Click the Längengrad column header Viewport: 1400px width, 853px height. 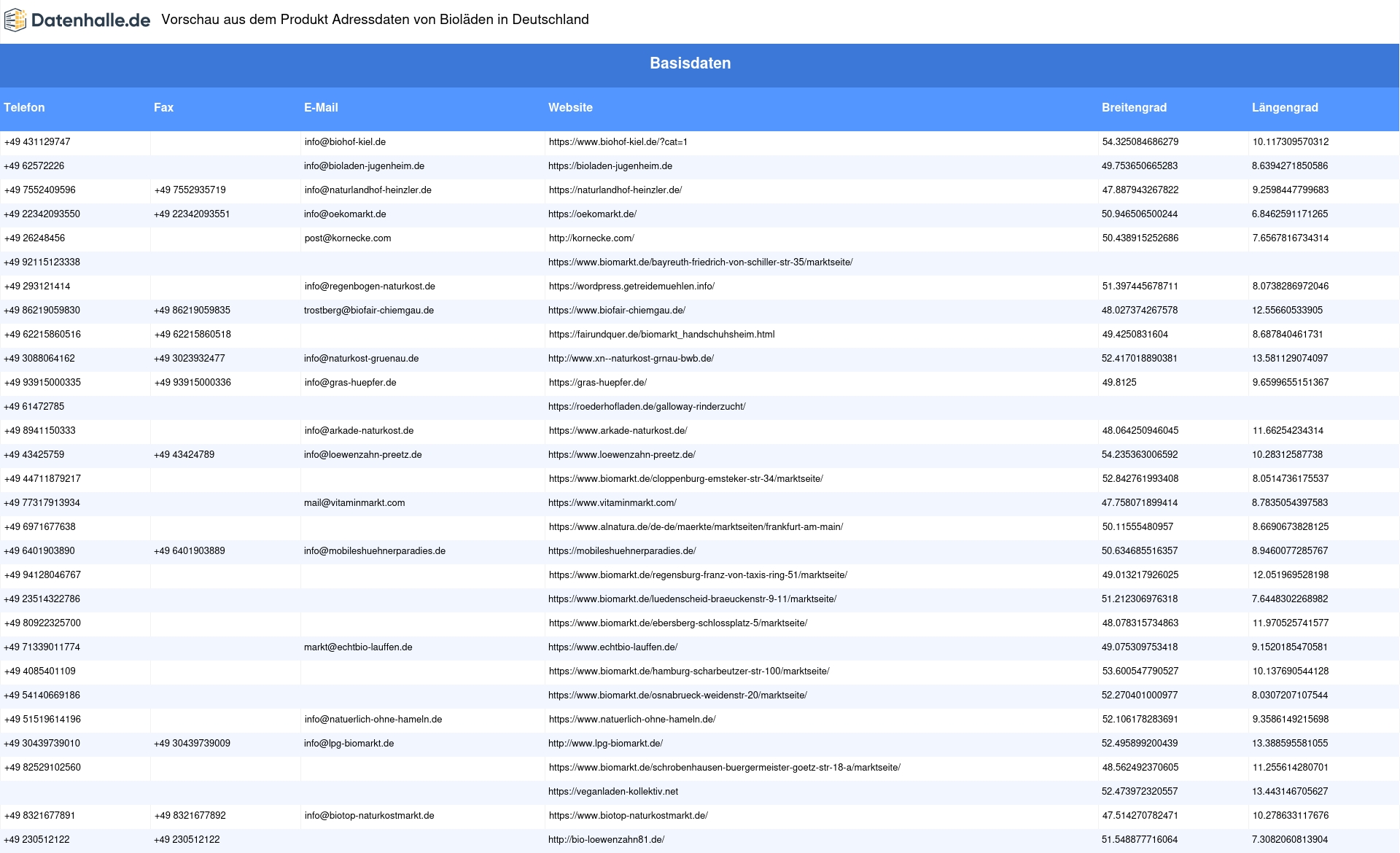click(1285, 107)
